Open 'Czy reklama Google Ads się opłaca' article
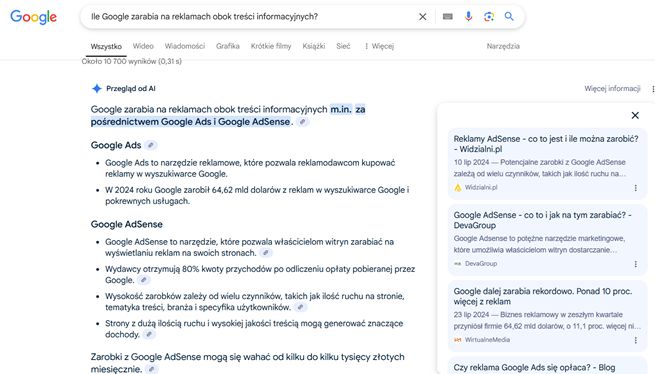655x374 pixels. tap(534, 367)
